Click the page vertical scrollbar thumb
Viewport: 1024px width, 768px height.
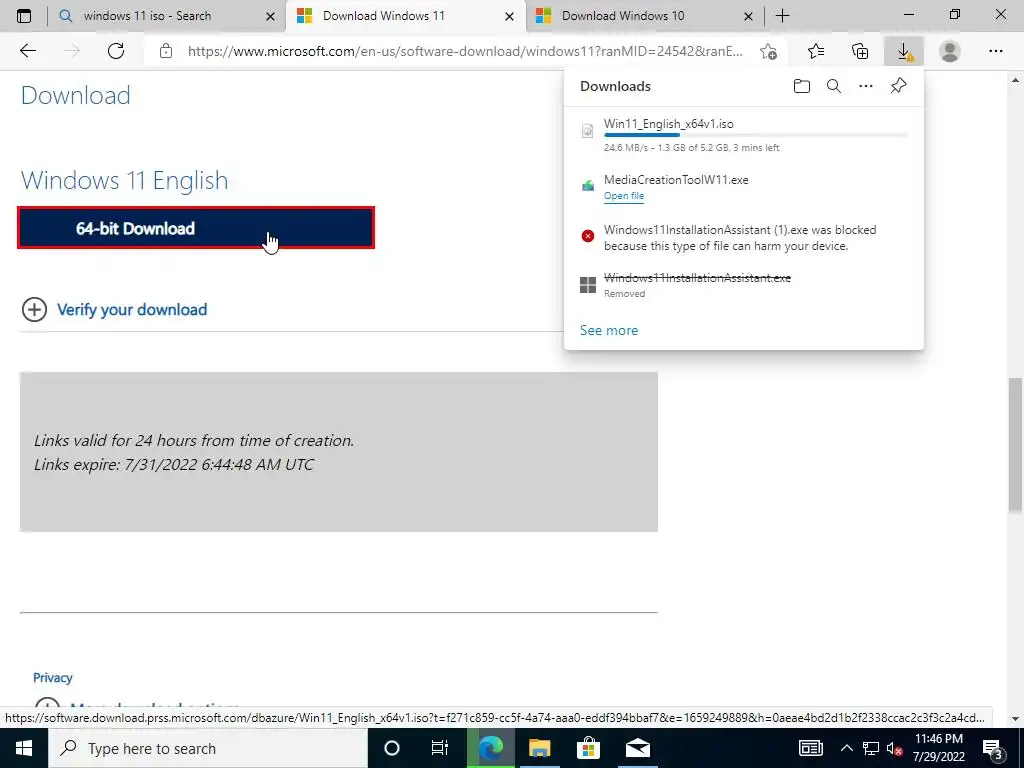1016,445
